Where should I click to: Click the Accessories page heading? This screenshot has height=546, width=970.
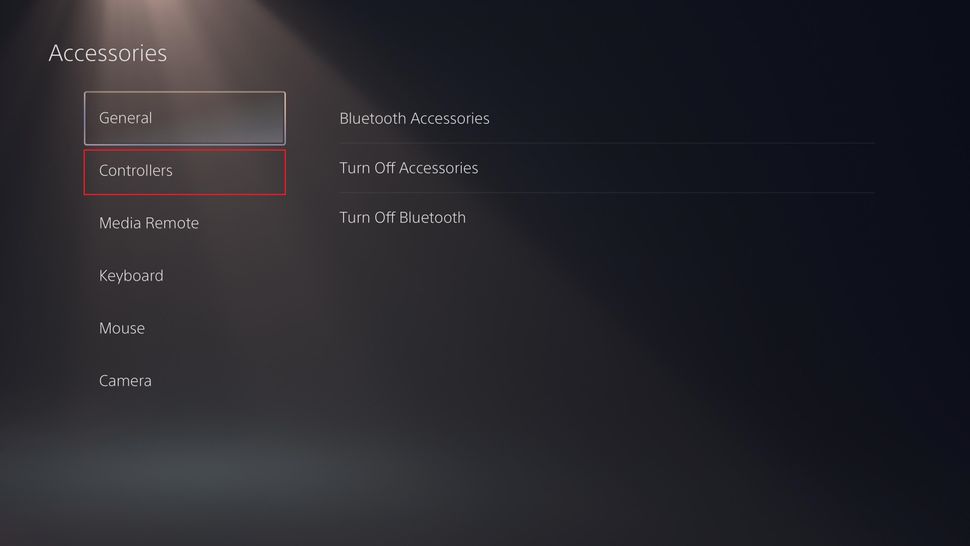[108, 53]
